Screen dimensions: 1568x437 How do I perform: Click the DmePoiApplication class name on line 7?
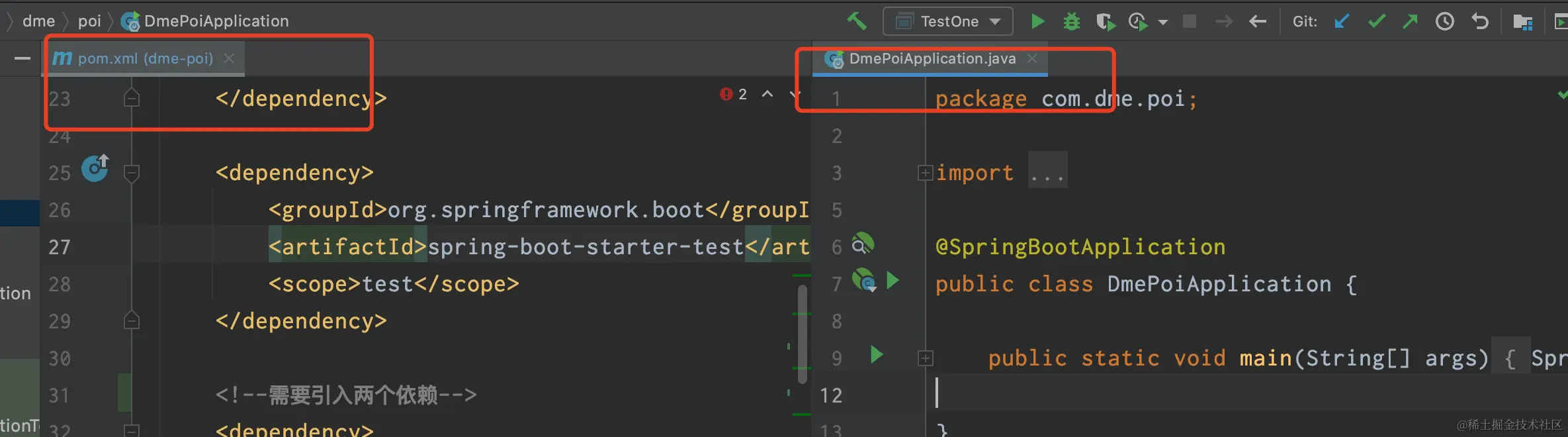[x=1219, y=284]
